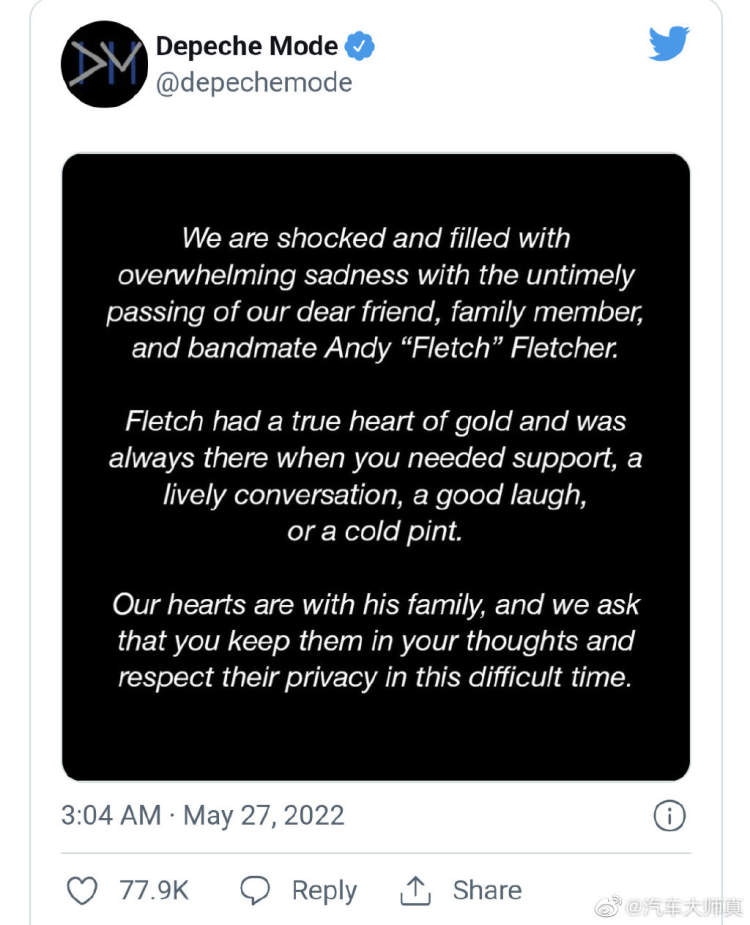
Task: Like the tweet with the heart icon
Action: point(82,890)
